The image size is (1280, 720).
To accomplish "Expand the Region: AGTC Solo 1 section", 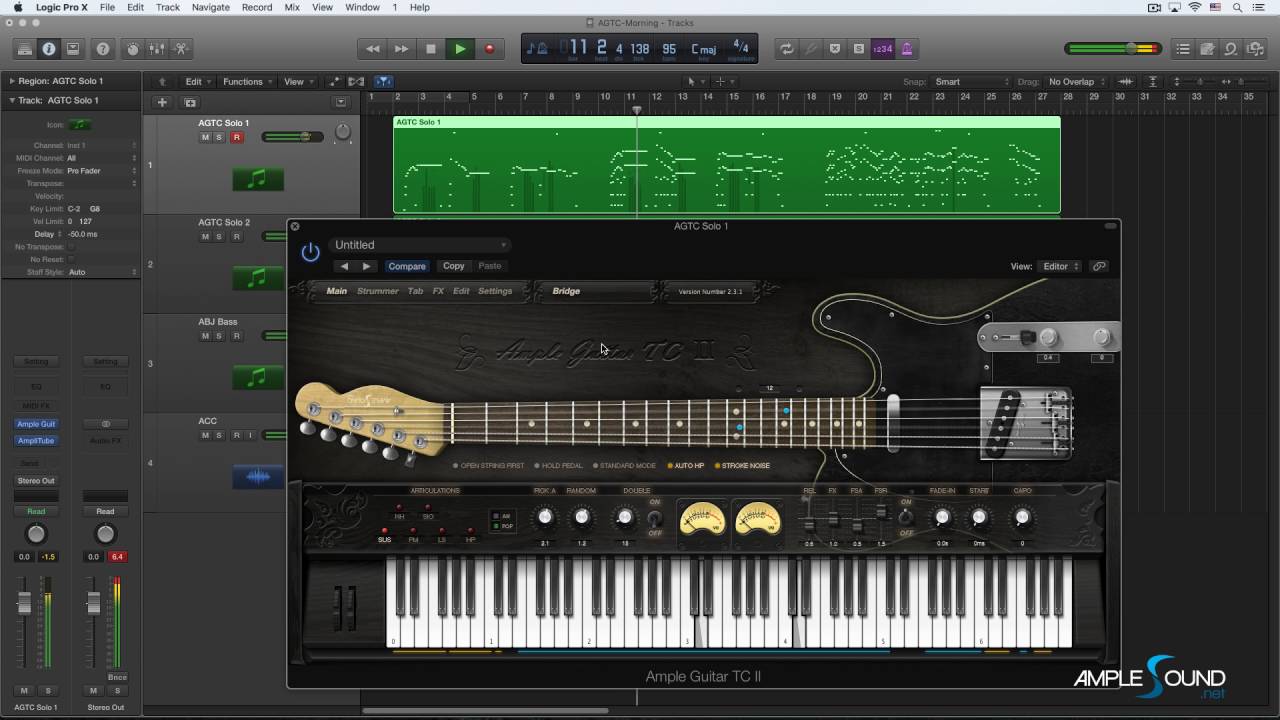I will (13, 81).
